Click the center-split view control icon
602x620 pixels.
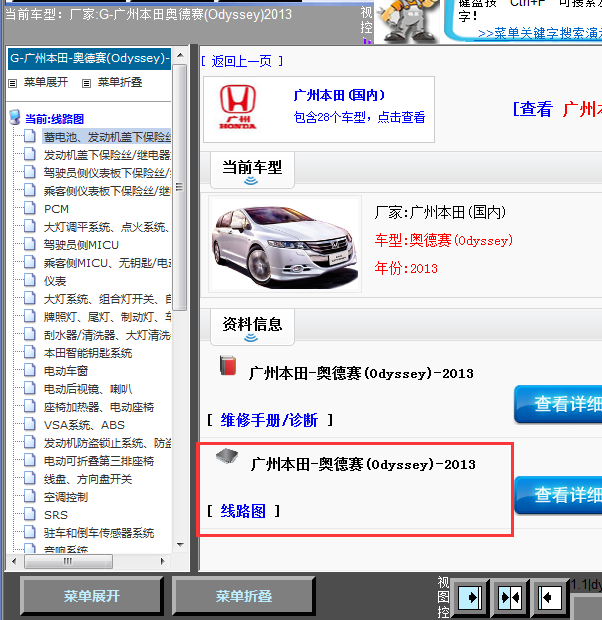pyautogui.click(x=510, y=597)
